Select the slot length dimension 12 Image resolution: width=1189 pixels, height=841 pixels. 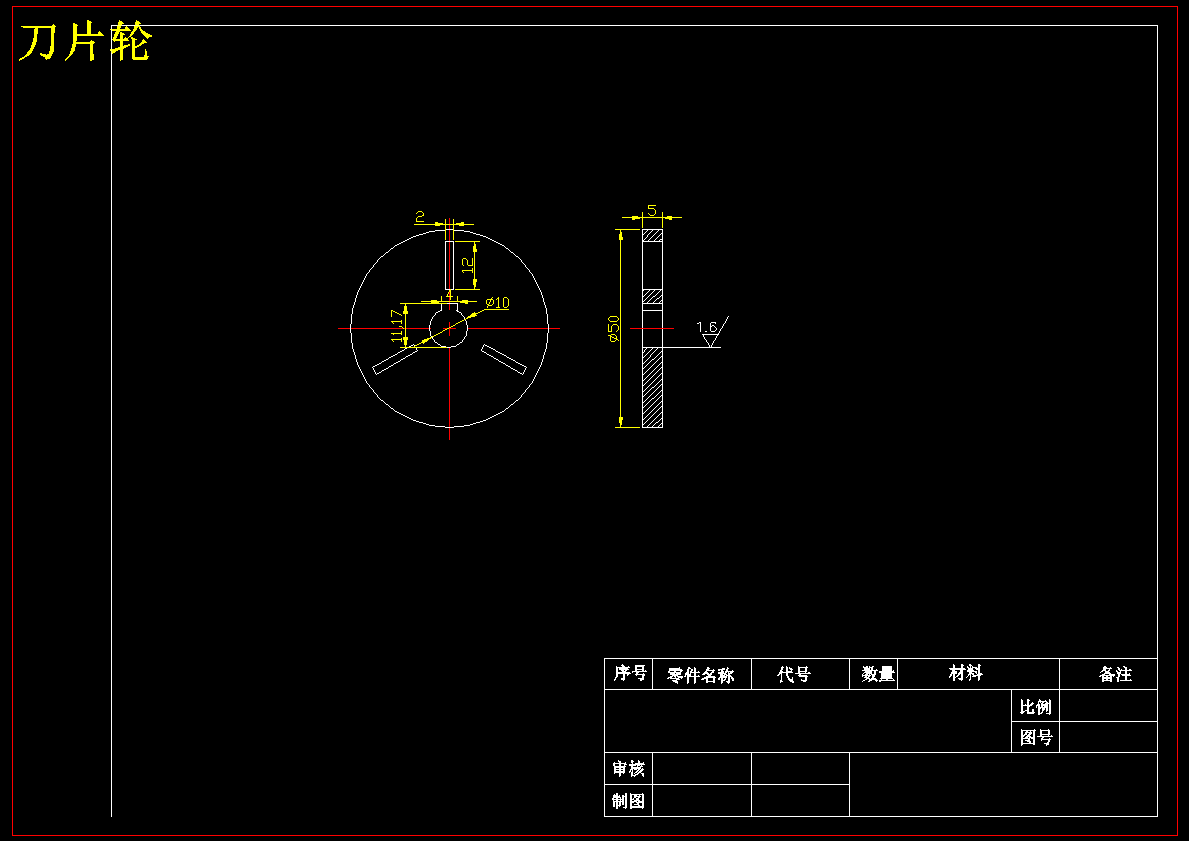pos(468,265)
